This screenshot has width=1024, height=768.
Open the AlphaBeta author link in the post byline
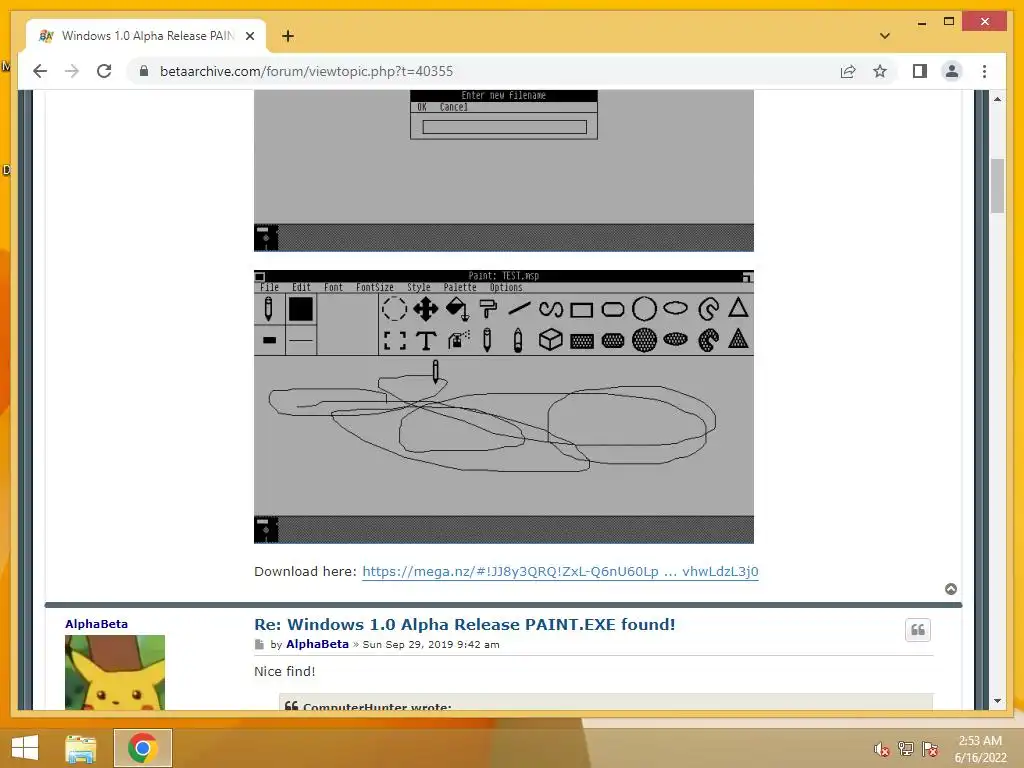point(317,644)
